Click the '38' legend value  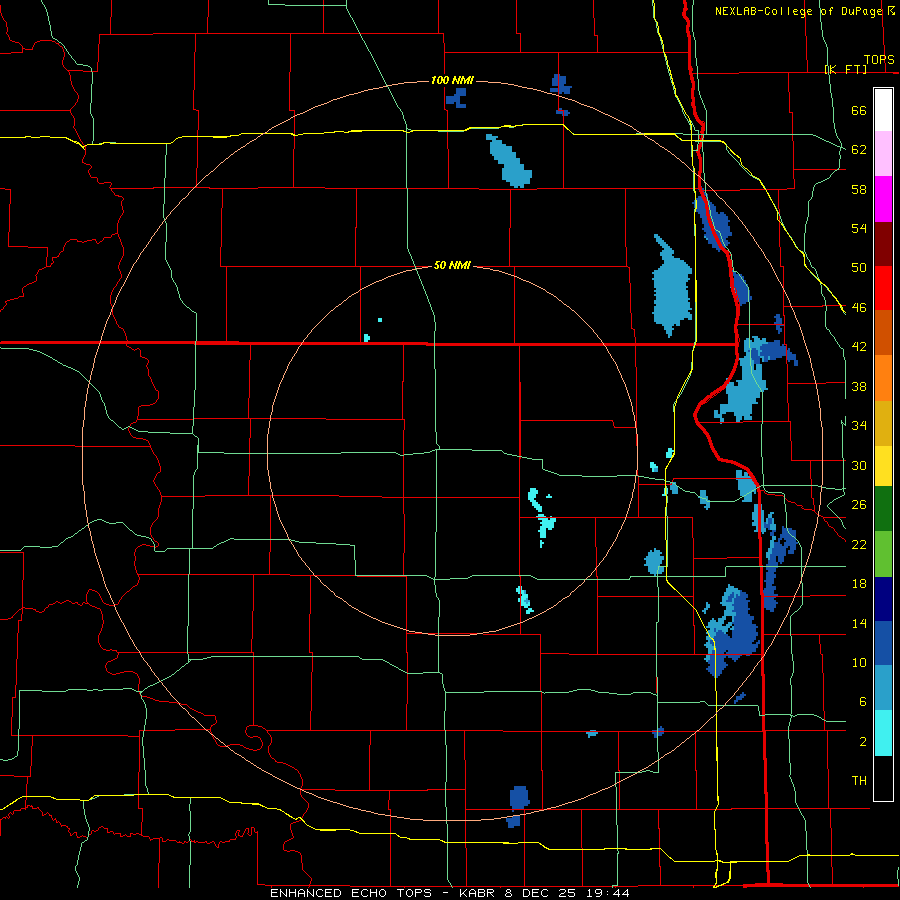(859, 386)
